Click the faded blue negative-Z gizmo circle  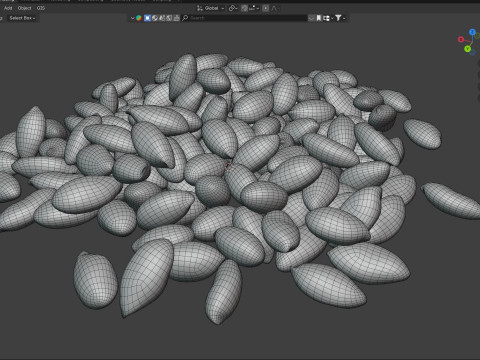pos(473,52)
